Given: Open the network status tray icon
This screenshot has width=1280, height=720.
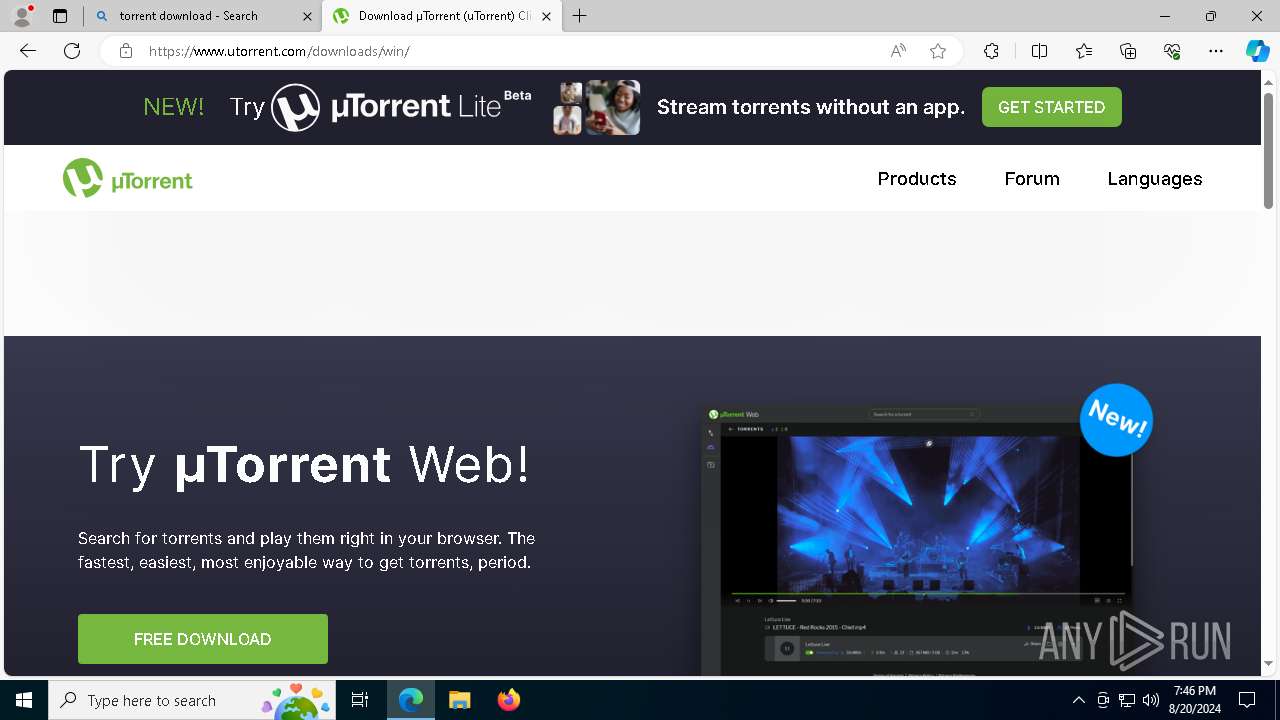Looking at the screenshot, I should (x=1127, y=700).
